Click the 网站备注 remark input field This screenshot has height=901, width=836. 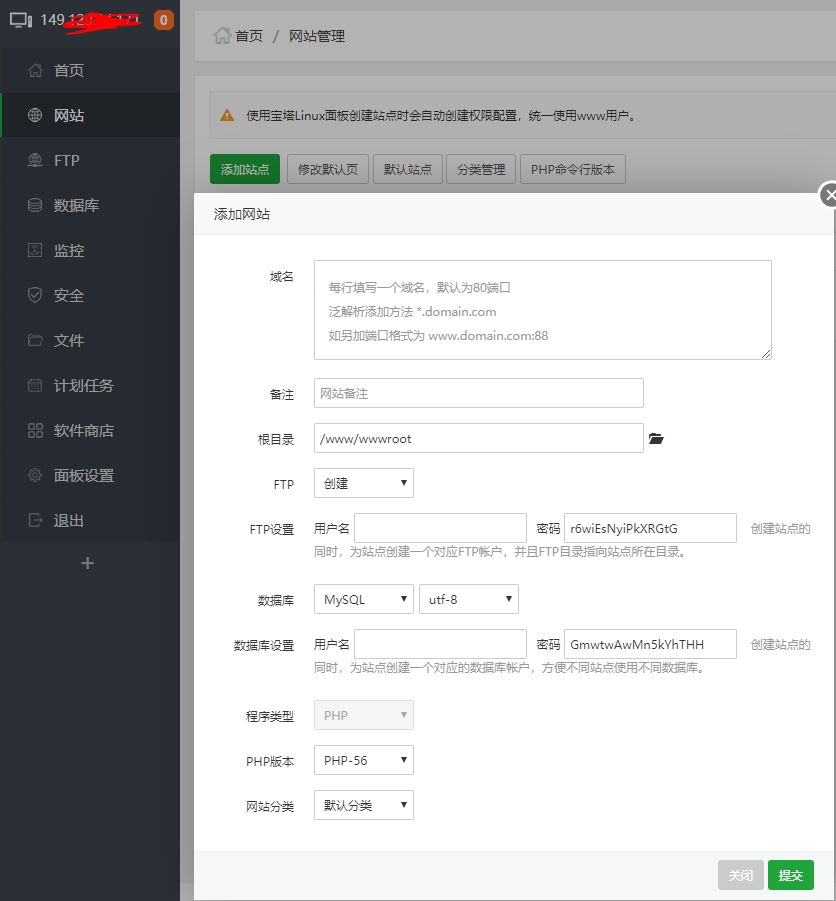[478, 393]
